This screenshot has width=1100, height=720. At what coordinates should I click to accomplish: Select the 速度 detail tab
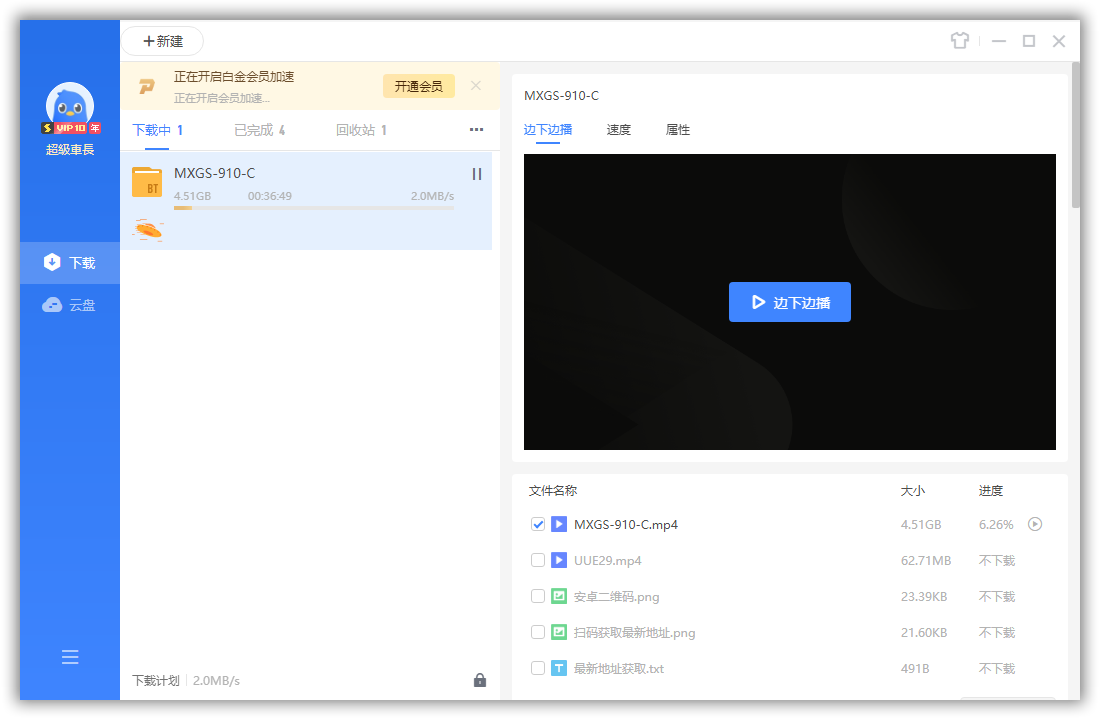point(619,129)
